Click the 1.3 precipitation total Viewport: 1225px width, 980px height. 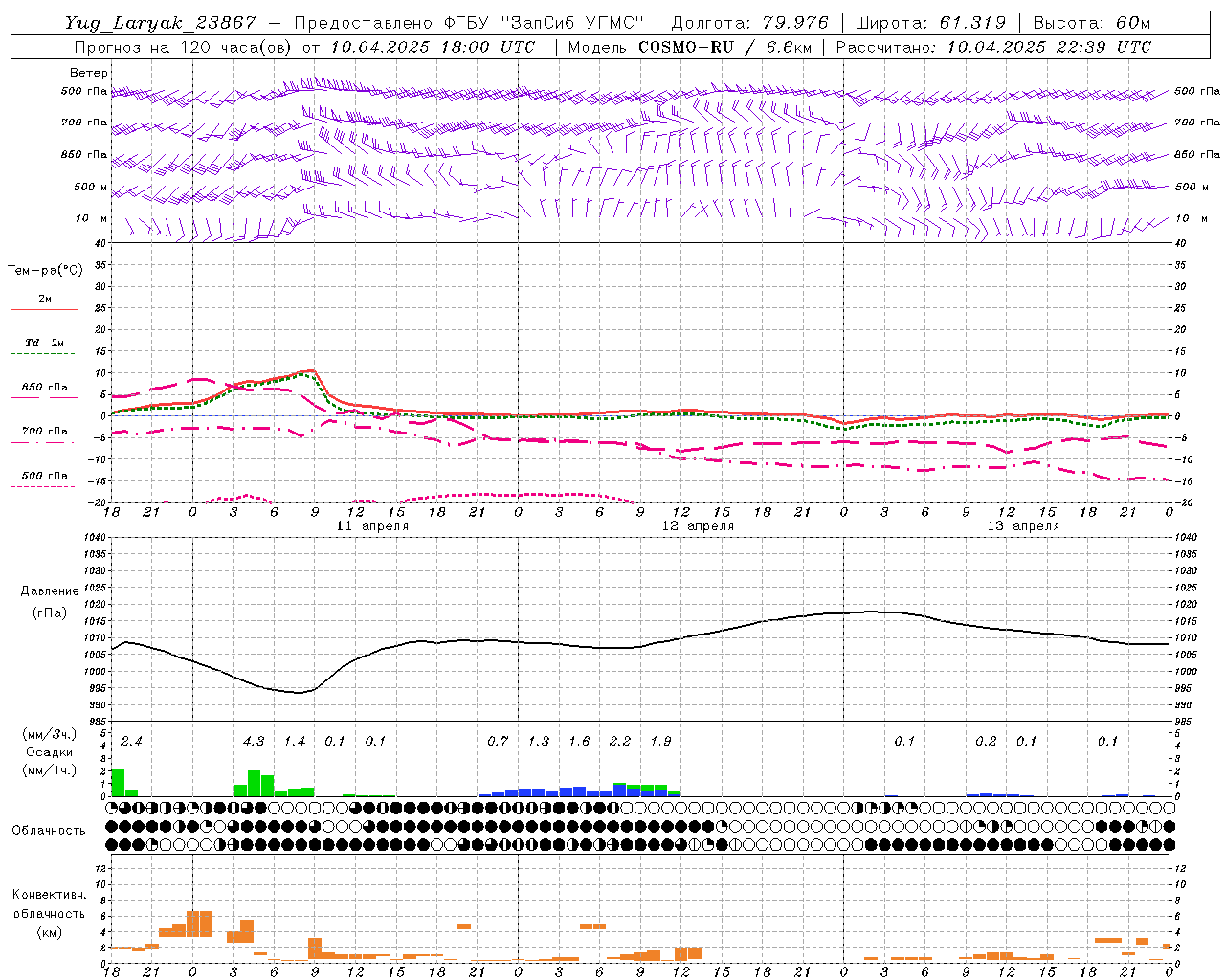539,742
